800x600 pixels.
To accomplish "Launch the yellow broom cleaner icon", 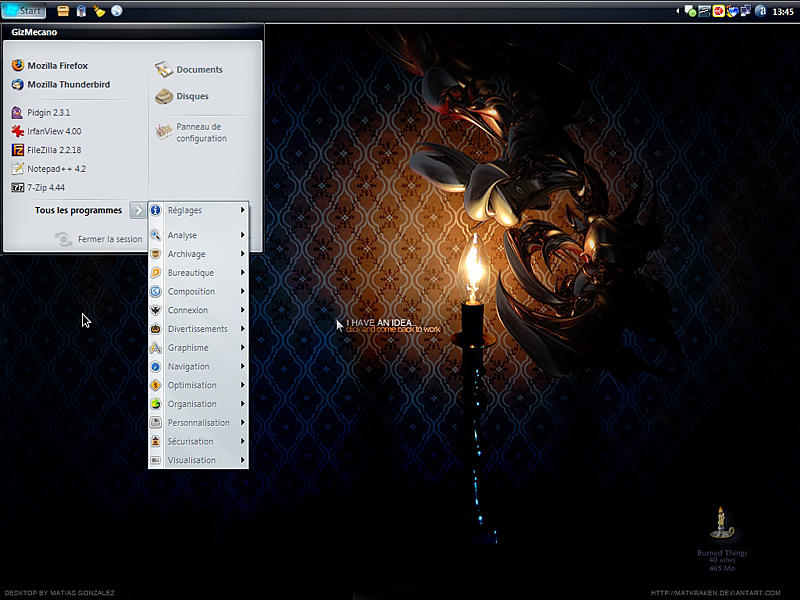I will pos(99,11).
